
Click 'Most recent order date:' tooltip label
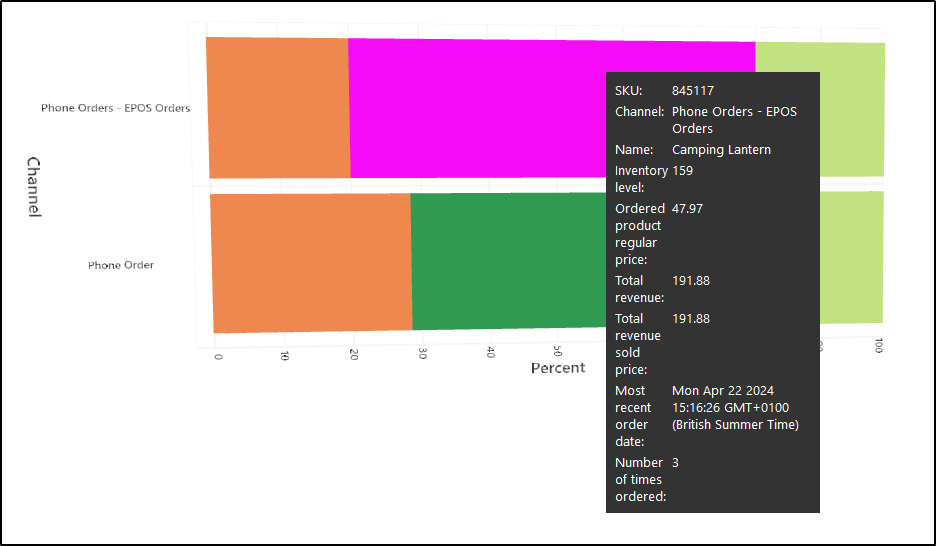pos(634,416)
